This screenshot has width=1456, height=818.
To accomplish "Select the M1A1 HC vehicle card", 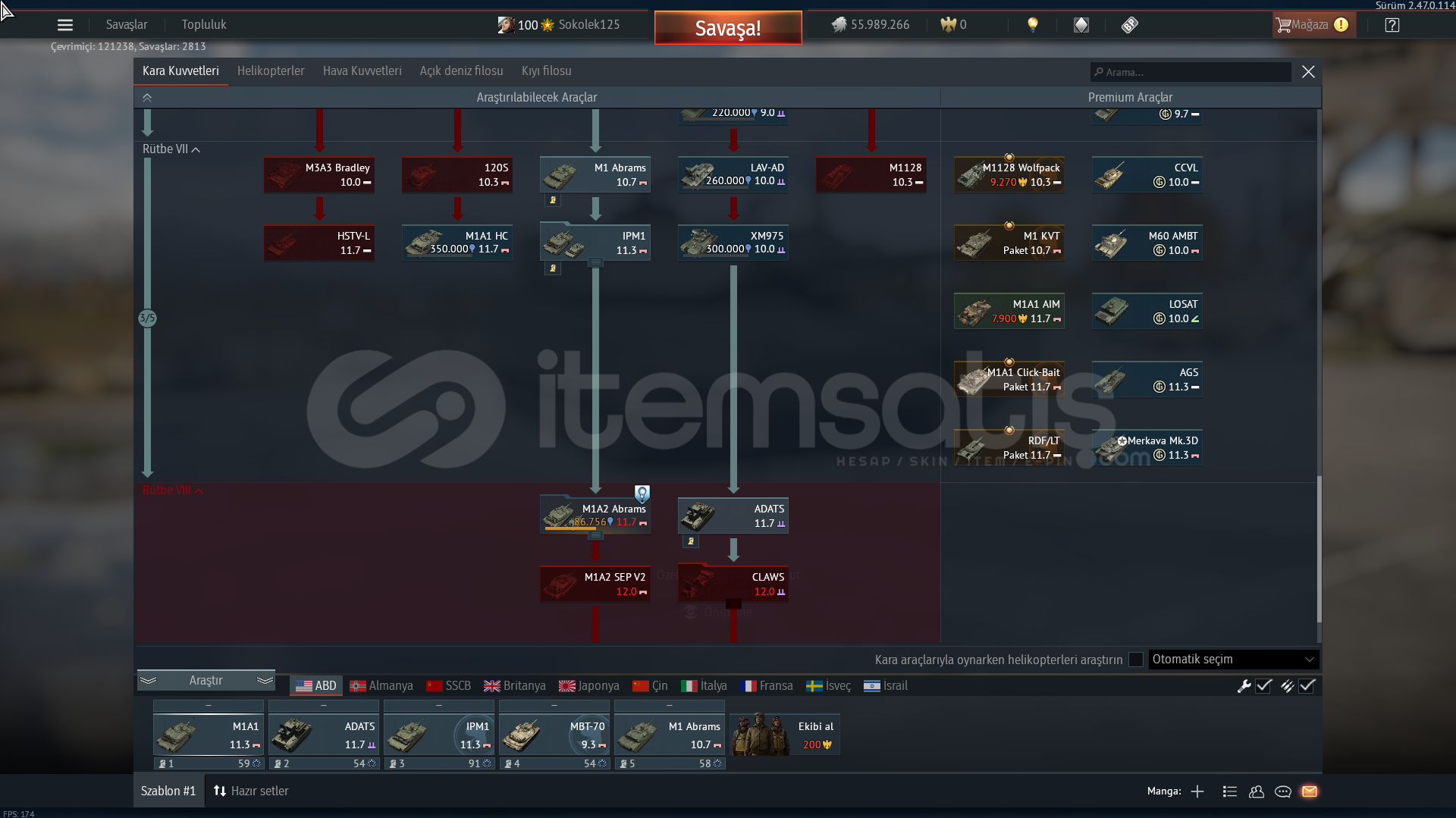I will (x=457, y=243).
